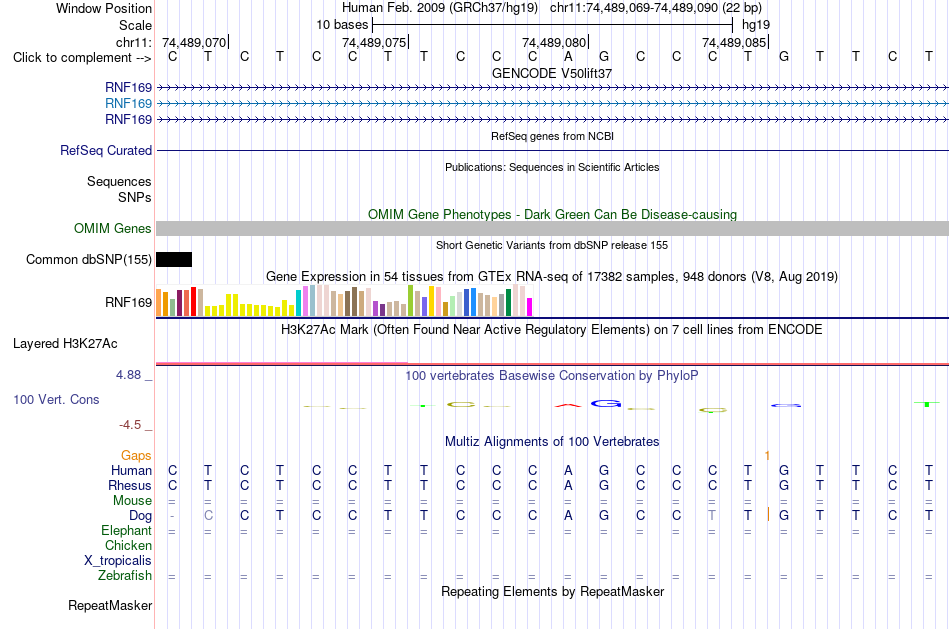Select the Dog species row label

pos(140,516)
